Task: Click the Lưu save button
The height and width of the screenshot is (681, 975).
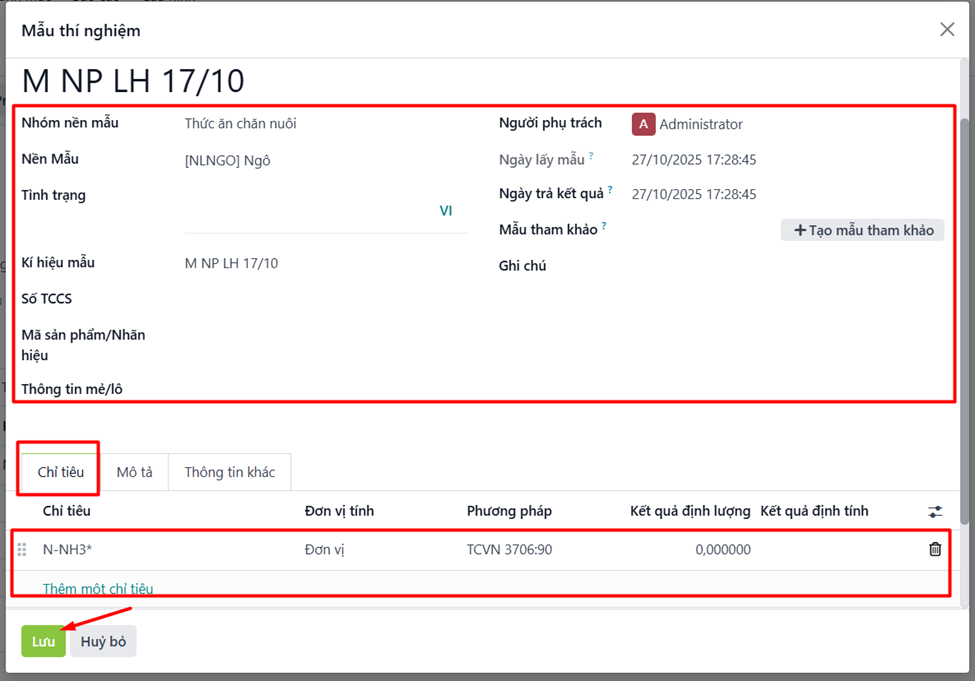Action: pyautogui.click(x=43, y=642)
